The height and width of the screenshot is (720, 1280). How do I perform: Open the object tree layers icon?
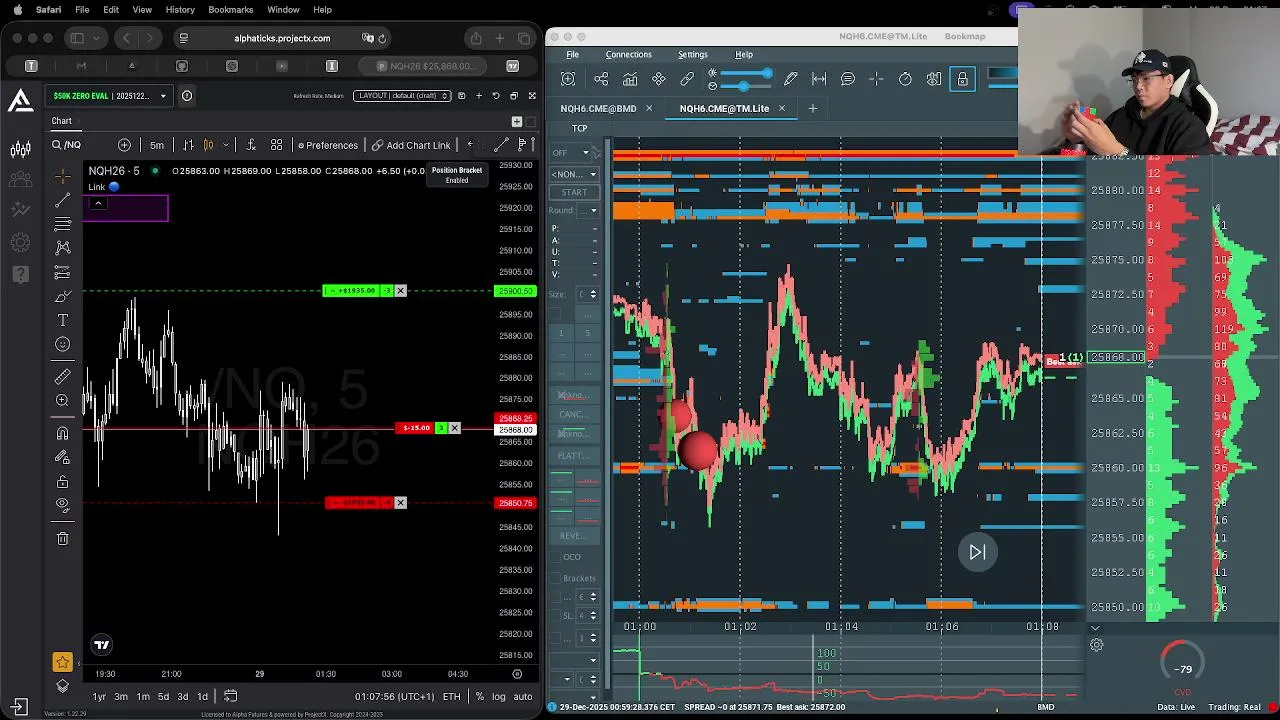coord(62,685)
